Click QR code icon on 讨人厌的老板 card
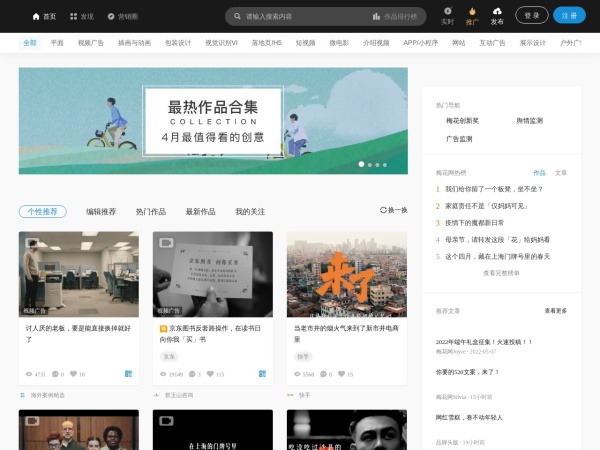This screenshot has height=450, width=600. [x=128, y=374]
